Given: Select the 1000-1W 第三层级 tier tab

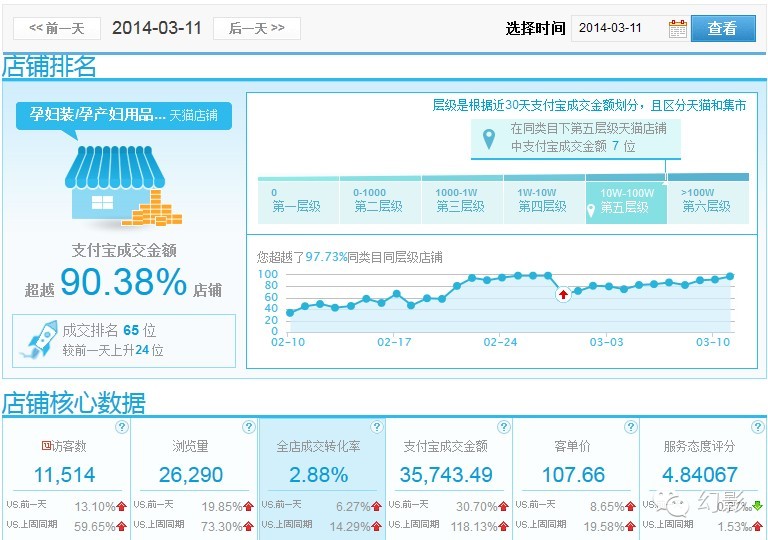Looking at the screenshot, I should coord(462,200).
